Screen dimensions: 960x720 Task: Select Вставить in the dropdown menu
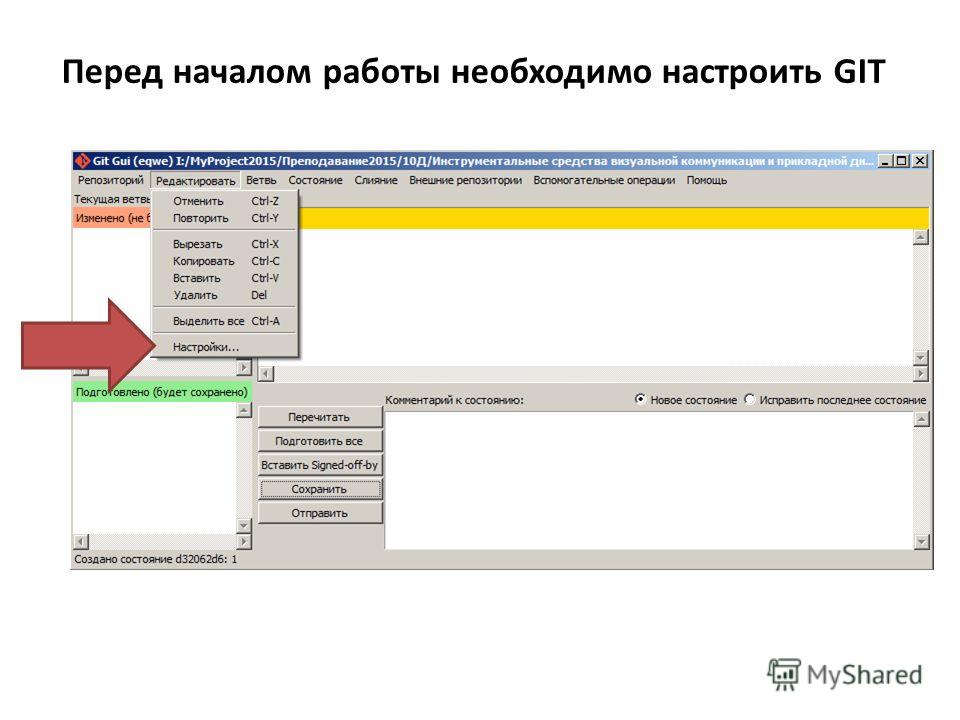pyautogui.click(x=225, y=278)
